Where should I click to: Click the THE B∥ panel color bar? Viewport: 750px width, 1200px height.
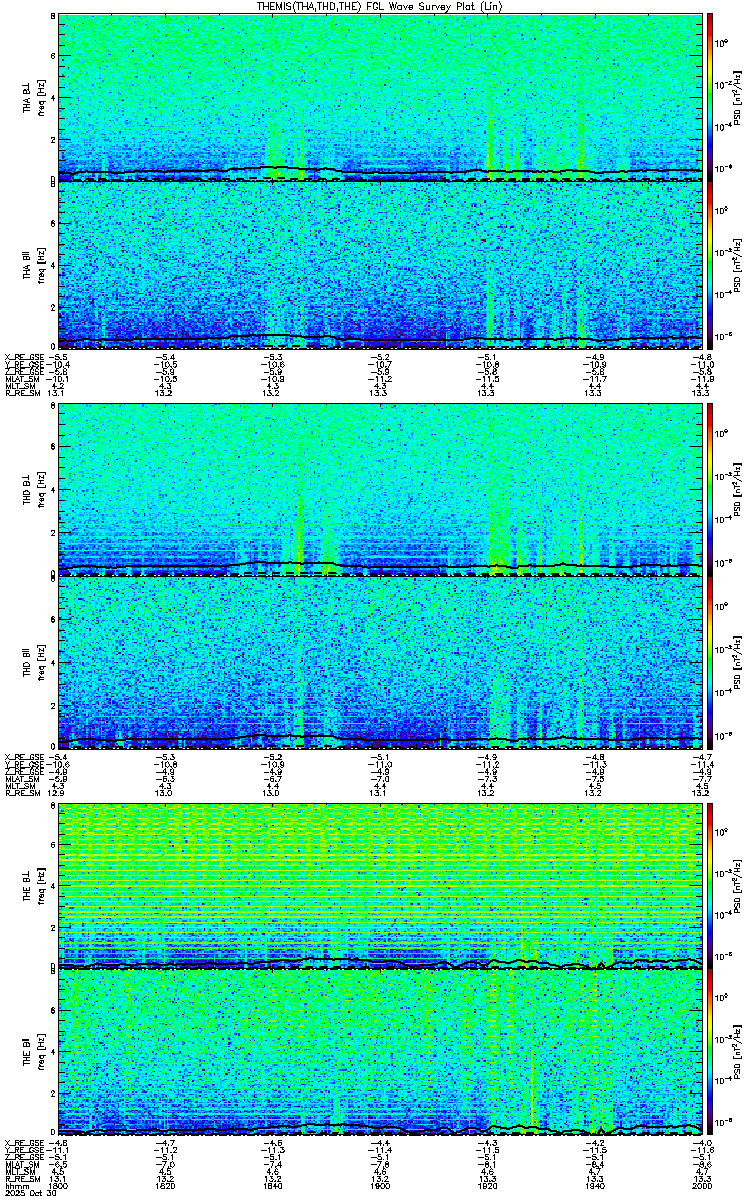710,1052
